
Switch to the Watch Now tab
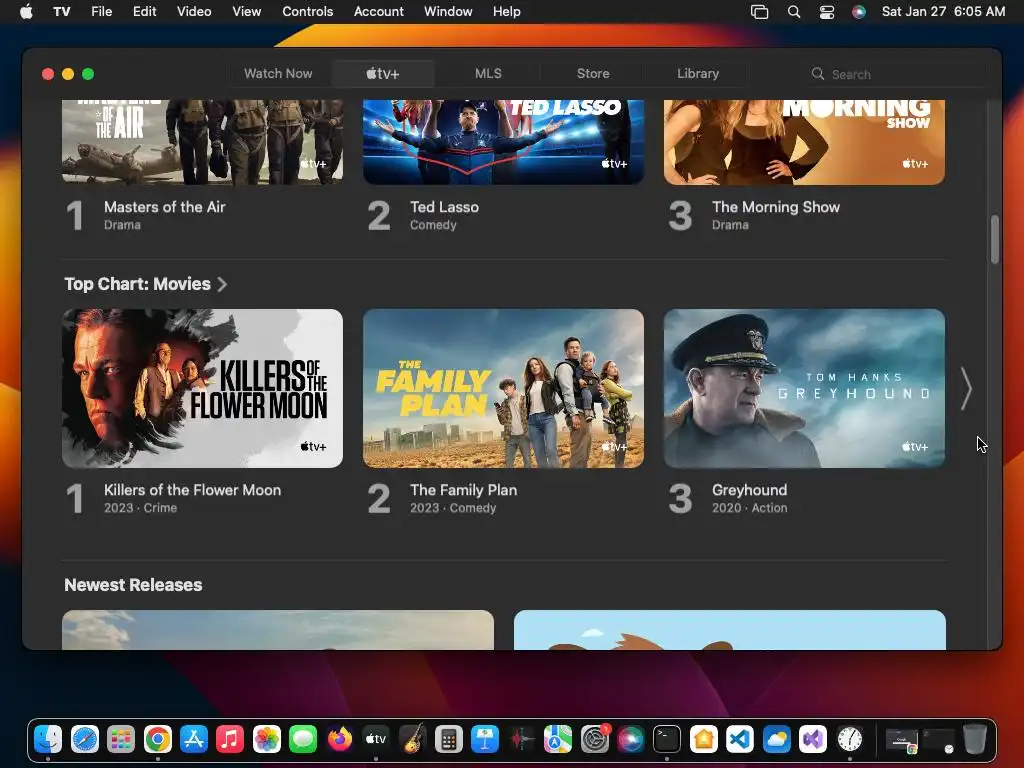pyautogui.click(x=278, y=74)
